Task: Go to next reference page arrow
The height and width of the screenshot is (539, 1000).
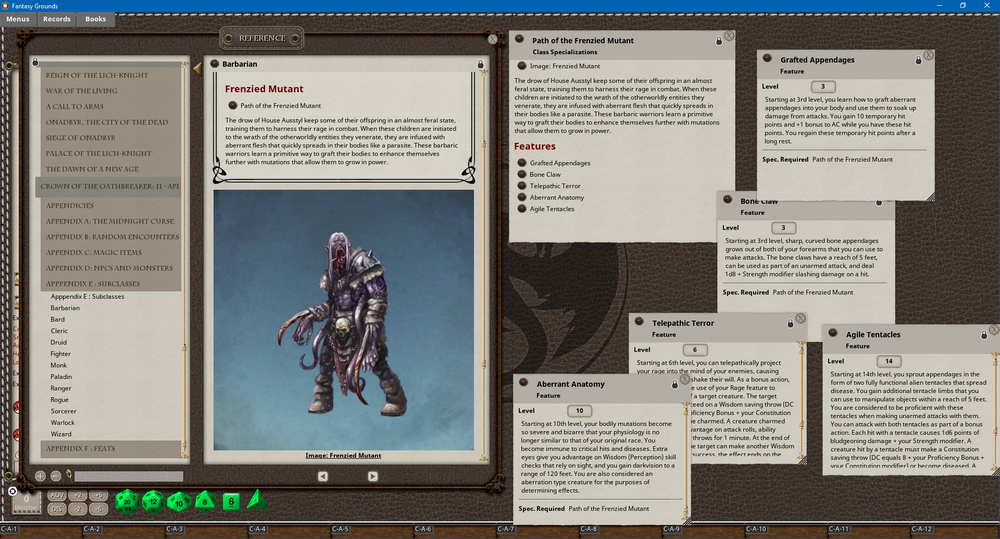Action: tap(372, 476)
